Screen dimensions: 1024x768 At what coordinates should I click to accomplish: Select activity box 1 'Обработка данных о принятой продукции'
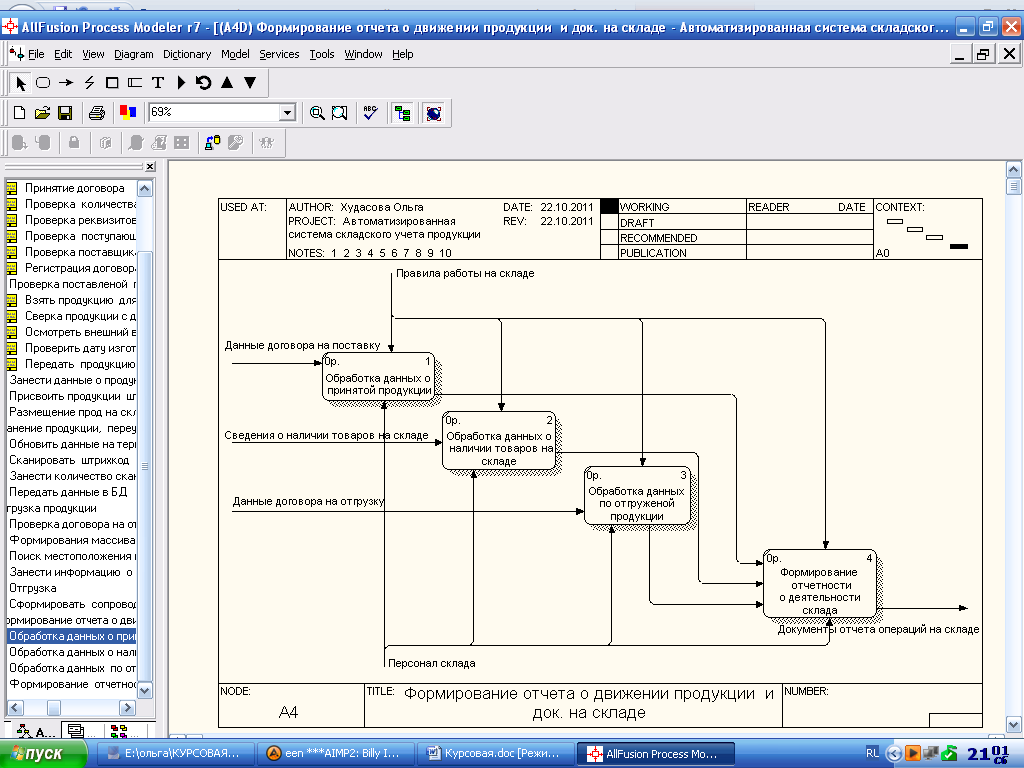point(379,377)
